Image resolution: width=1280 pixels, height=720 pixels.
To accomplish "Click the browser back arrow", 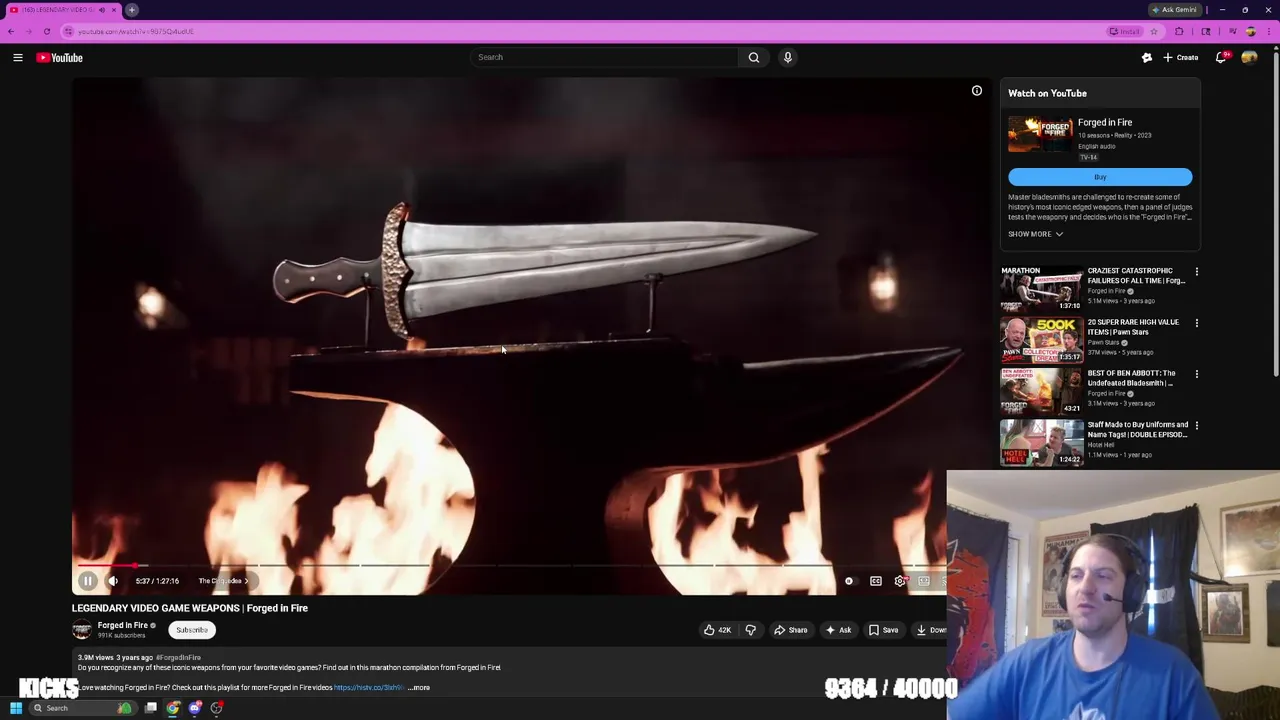I will click(x=11, y=31).
